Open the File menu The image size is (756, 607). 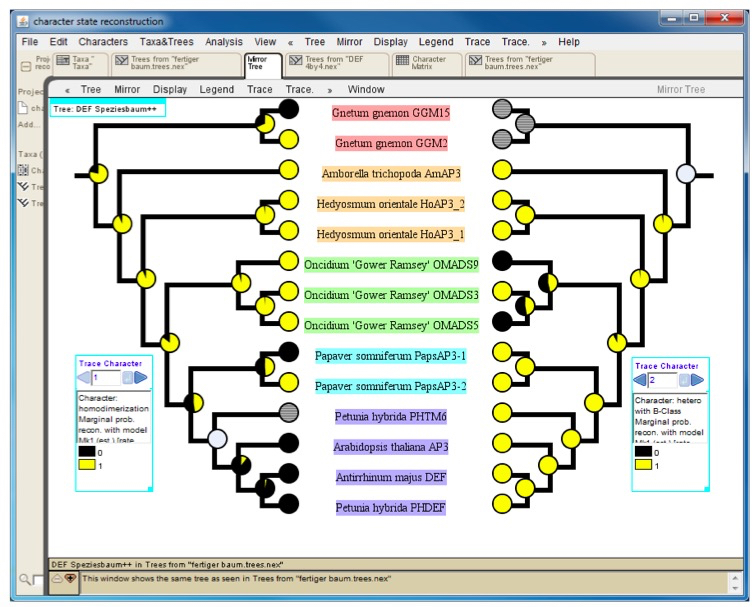click(x=29, y=42)
